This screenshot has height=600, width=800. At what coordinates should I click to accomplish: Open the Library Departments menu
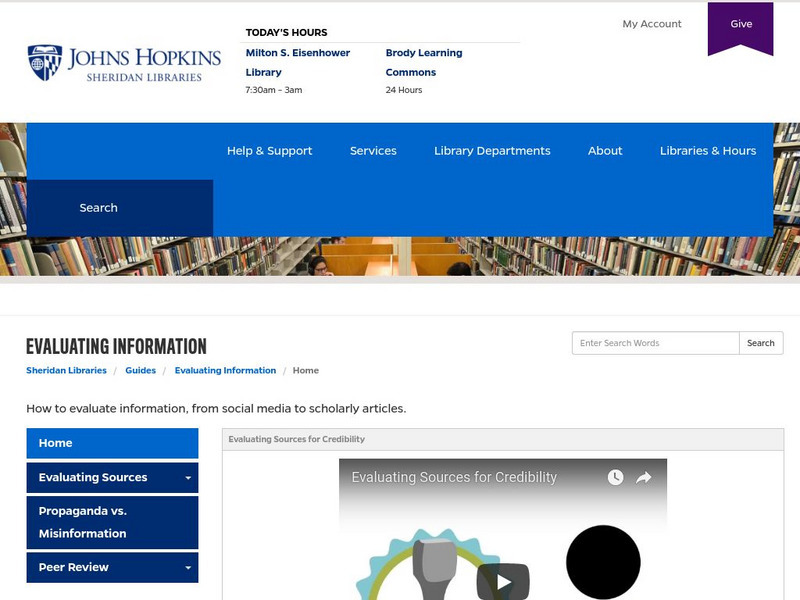pyautogui.click(x=492, y=151)
